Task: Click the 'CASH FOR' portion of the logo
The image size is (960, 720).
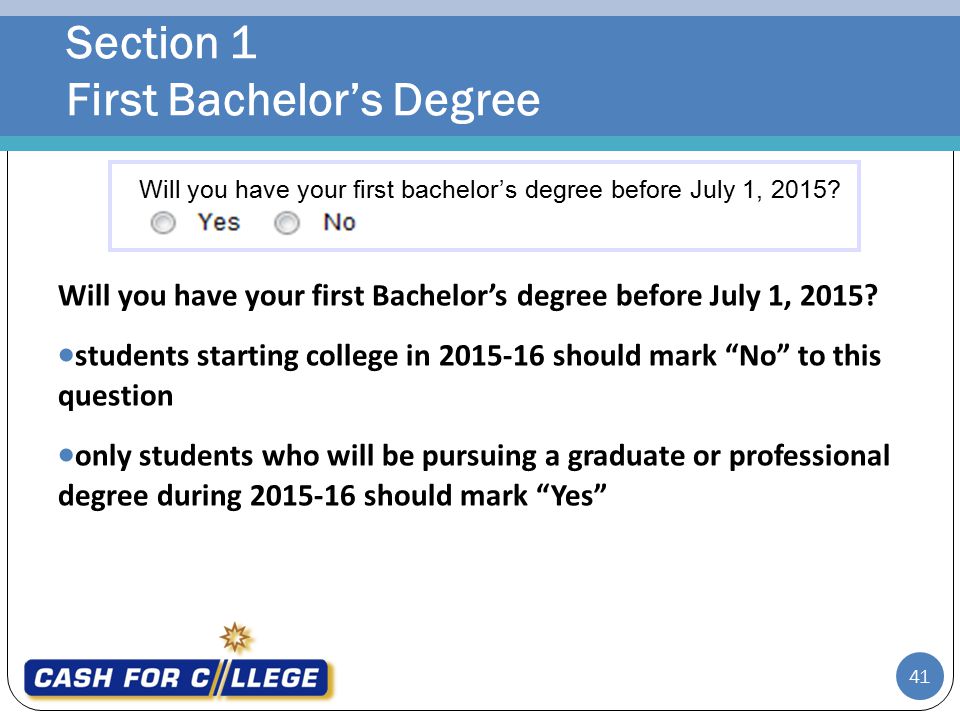Action: (x=107, y=678)
